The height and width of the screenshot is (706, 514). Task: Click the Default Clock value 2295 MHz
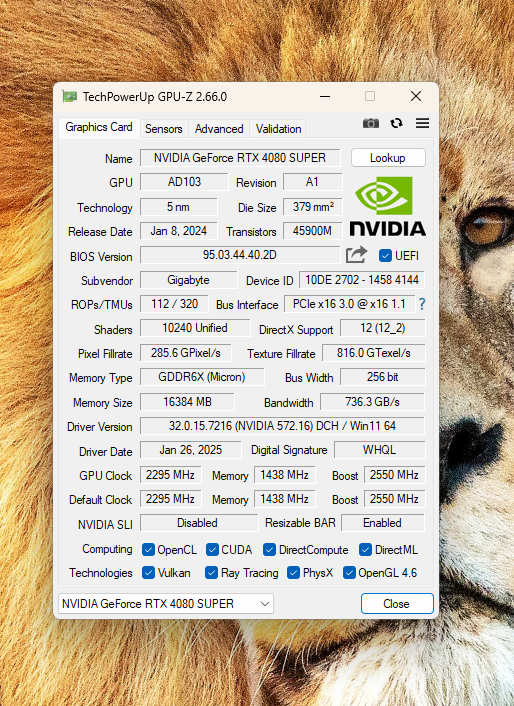[171, 499]
